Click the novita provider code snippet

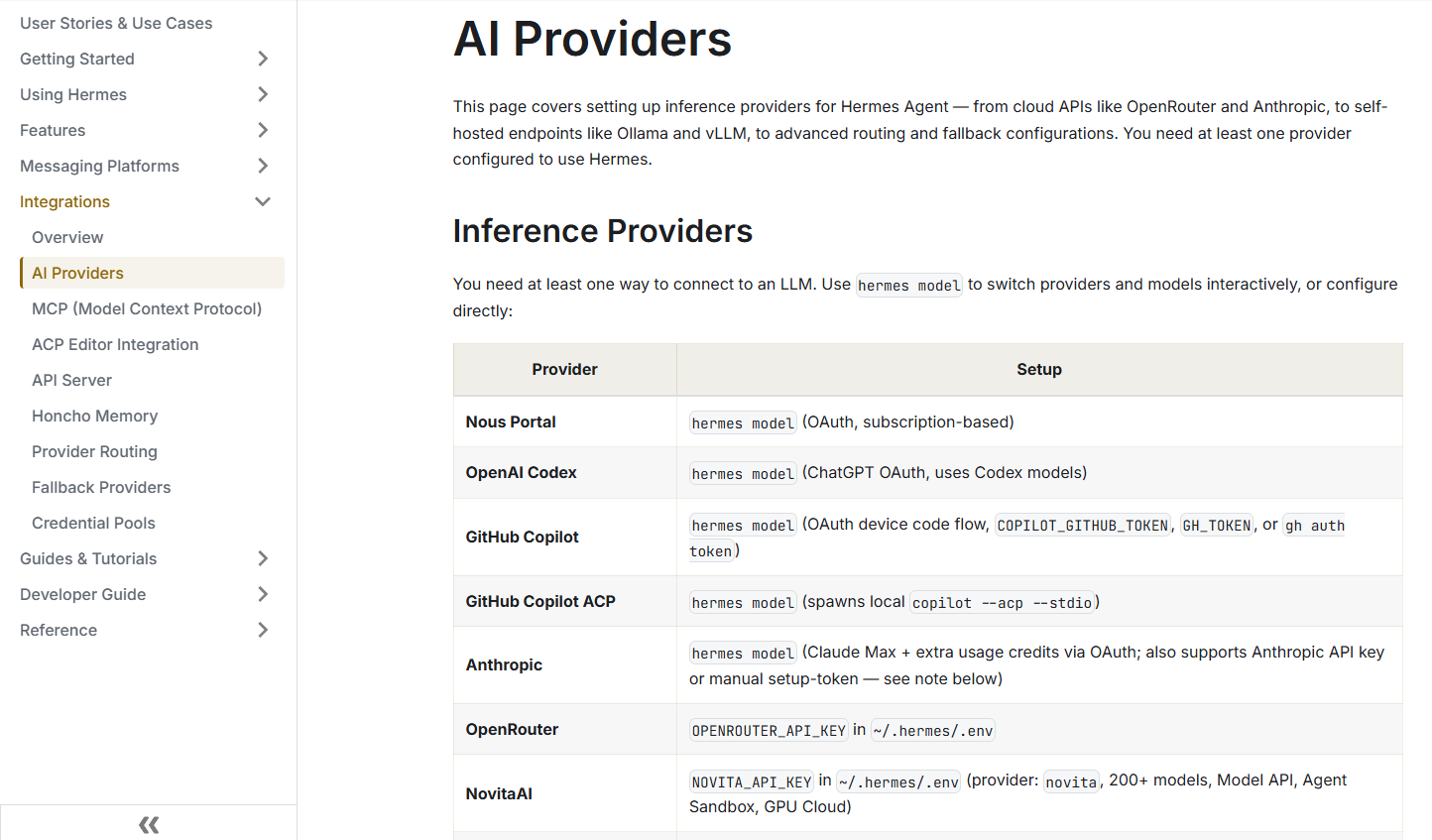pos(1071,781)
